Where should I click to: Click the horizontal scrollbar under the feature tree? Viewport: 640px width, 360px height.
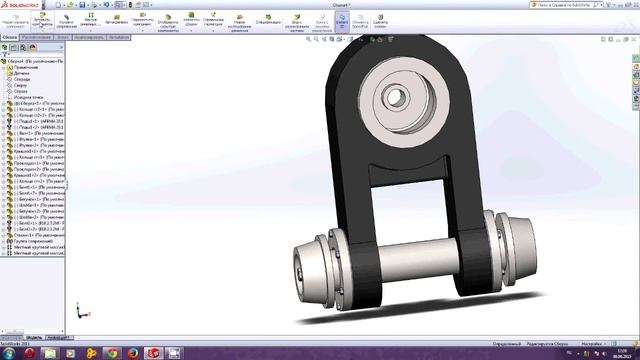[32, 332]
